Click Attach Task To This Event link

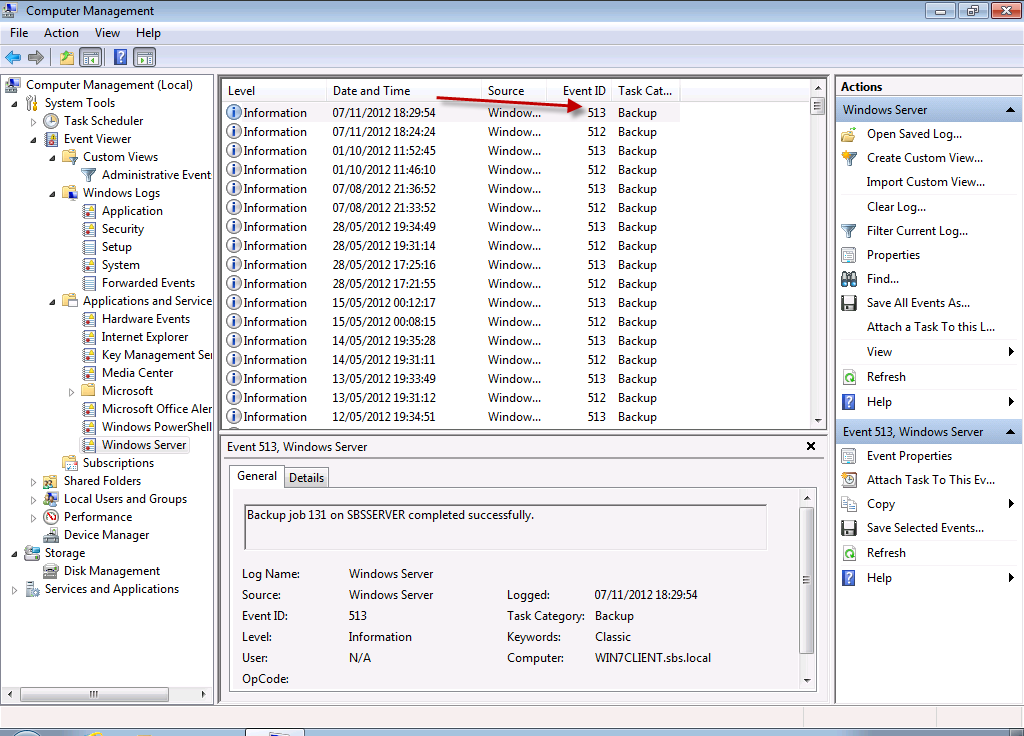tap(930, 480)
